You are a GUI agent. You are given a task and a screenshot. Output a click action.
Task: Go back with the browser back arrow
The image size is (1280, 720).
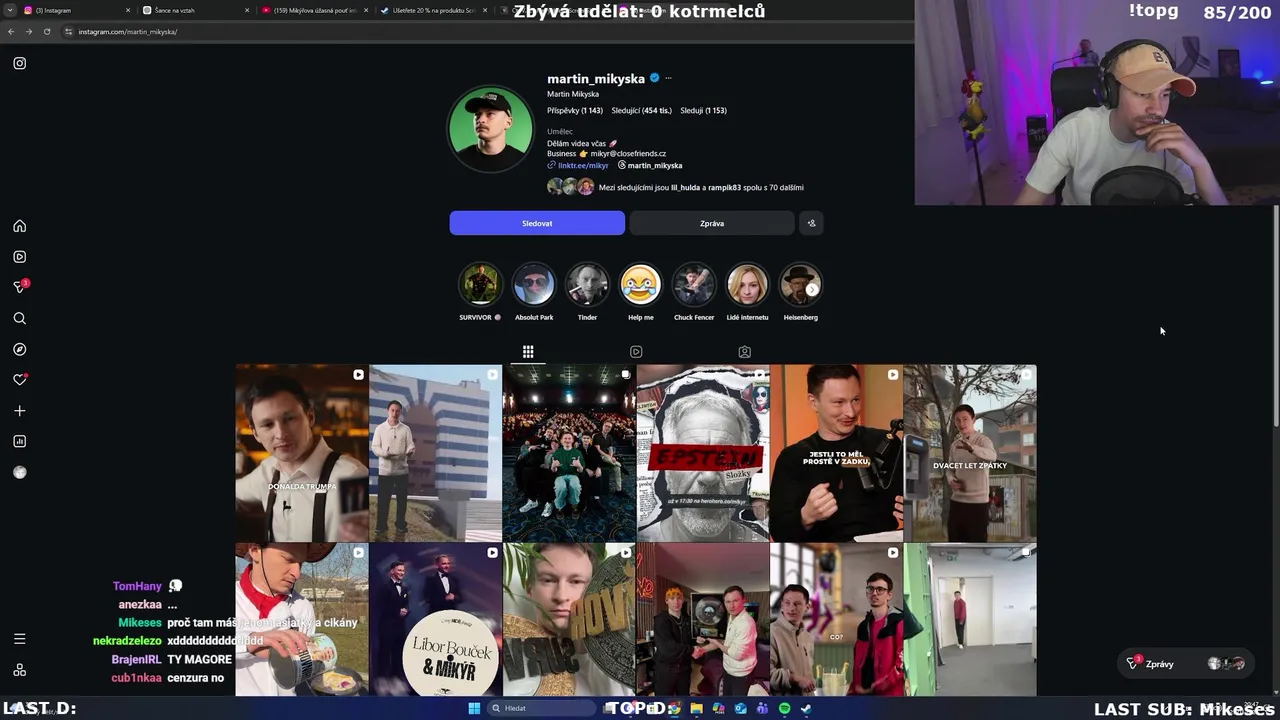[x=11, y=31]
